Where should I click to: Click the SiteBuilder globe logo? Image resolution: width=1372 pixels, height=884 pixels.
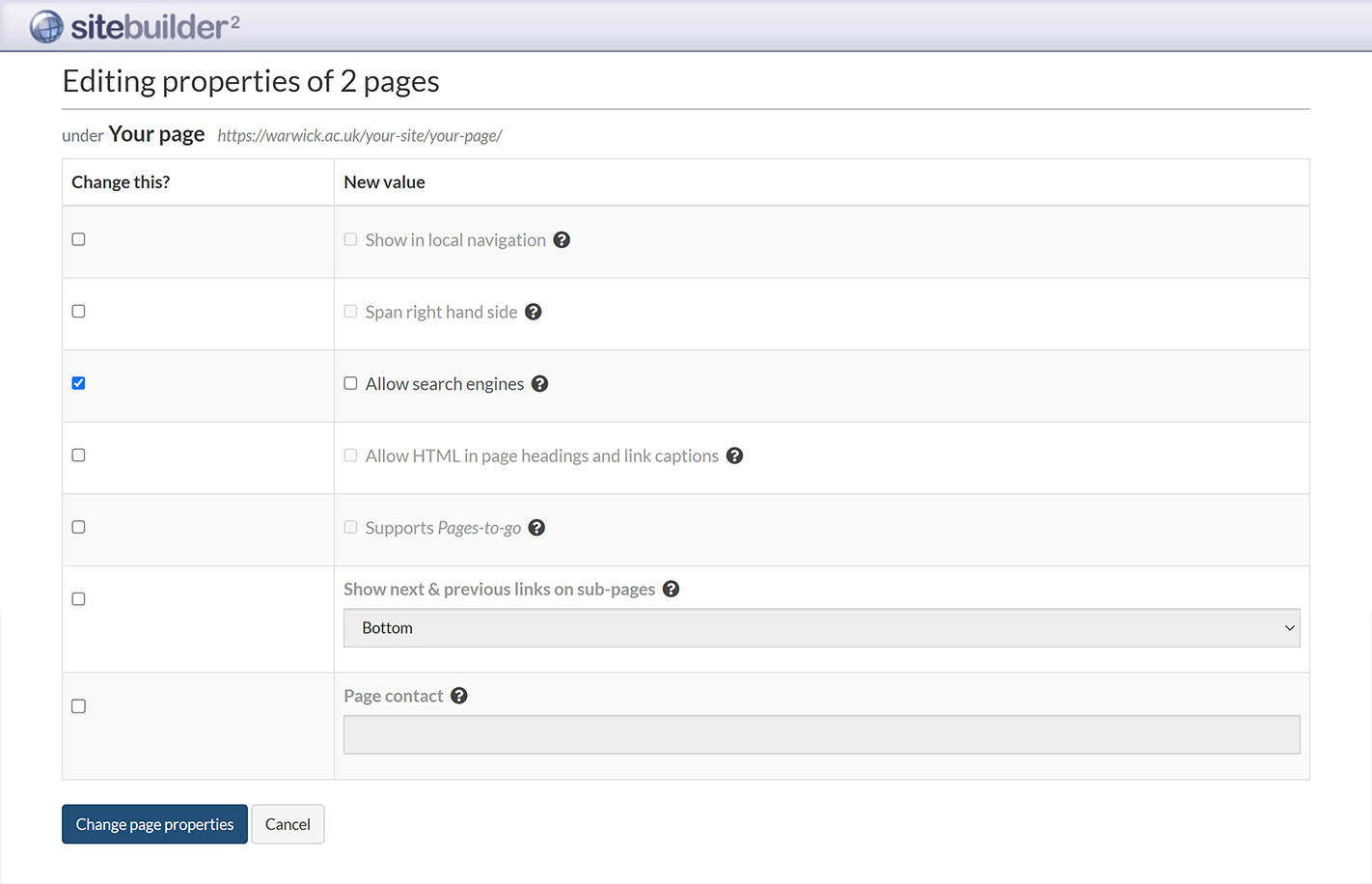click(45, 27)
